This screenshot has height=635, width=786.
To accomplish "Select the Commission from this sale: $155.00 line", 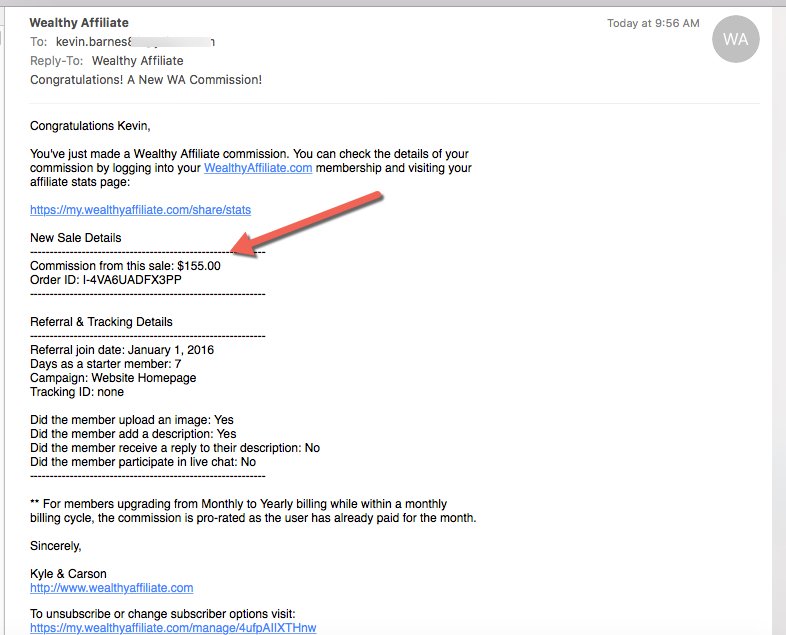I will point(125,266).
